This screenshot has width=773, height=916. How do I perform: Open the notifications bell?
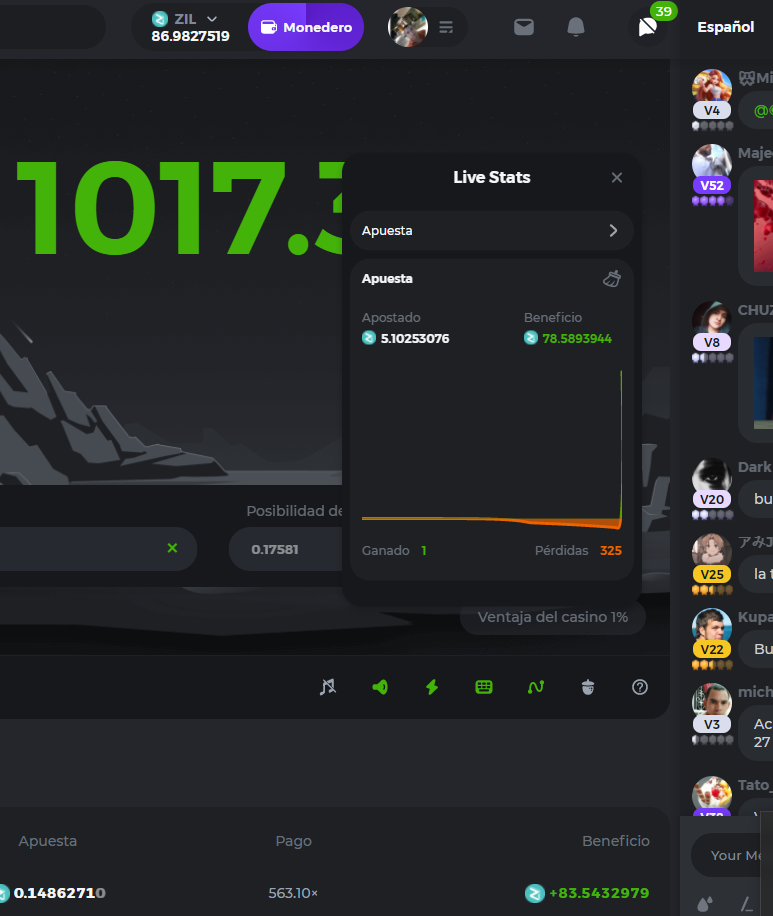pyautogui.click(x=576, y=27)
